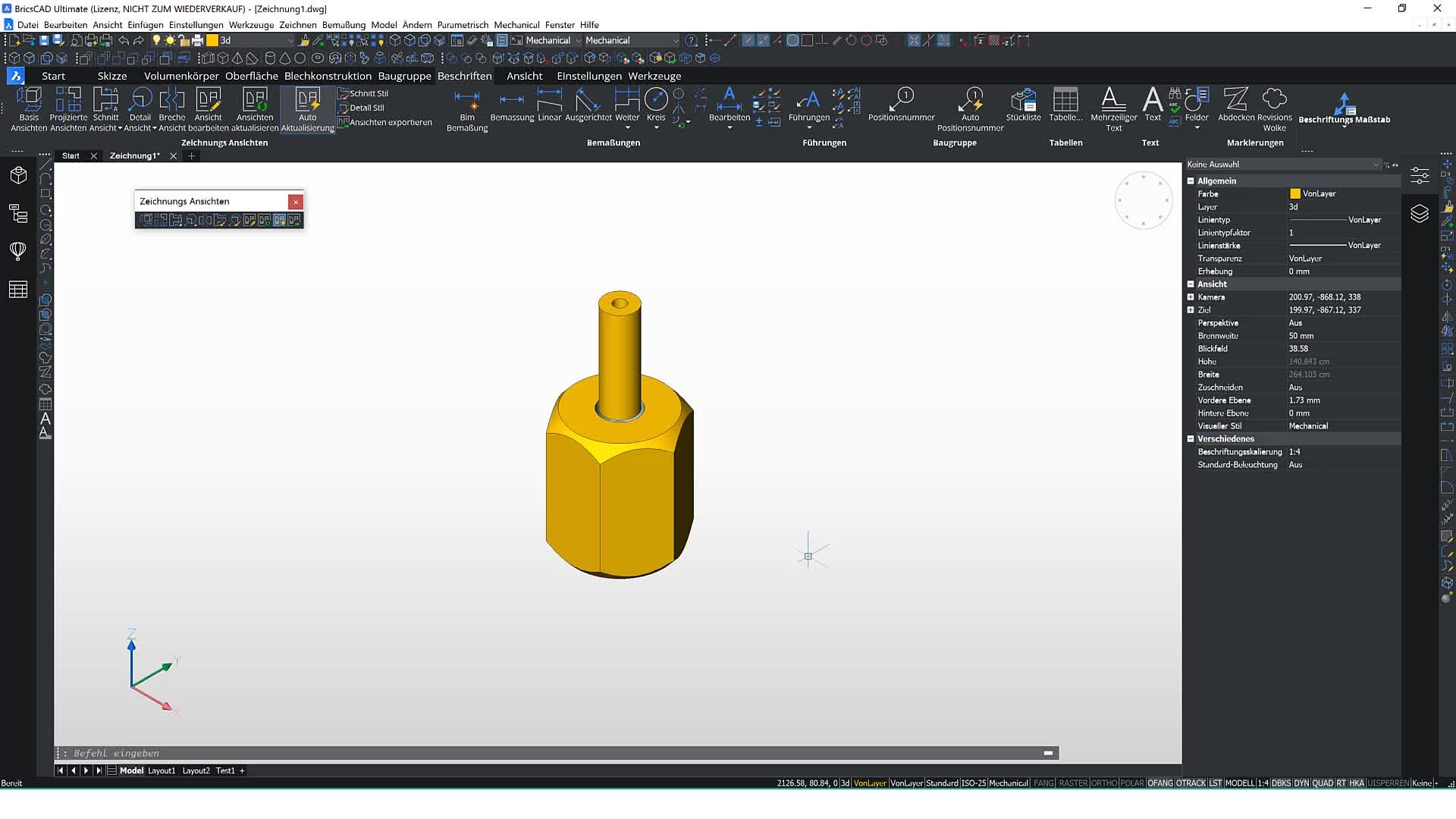Add new document tab with plus

192,155
